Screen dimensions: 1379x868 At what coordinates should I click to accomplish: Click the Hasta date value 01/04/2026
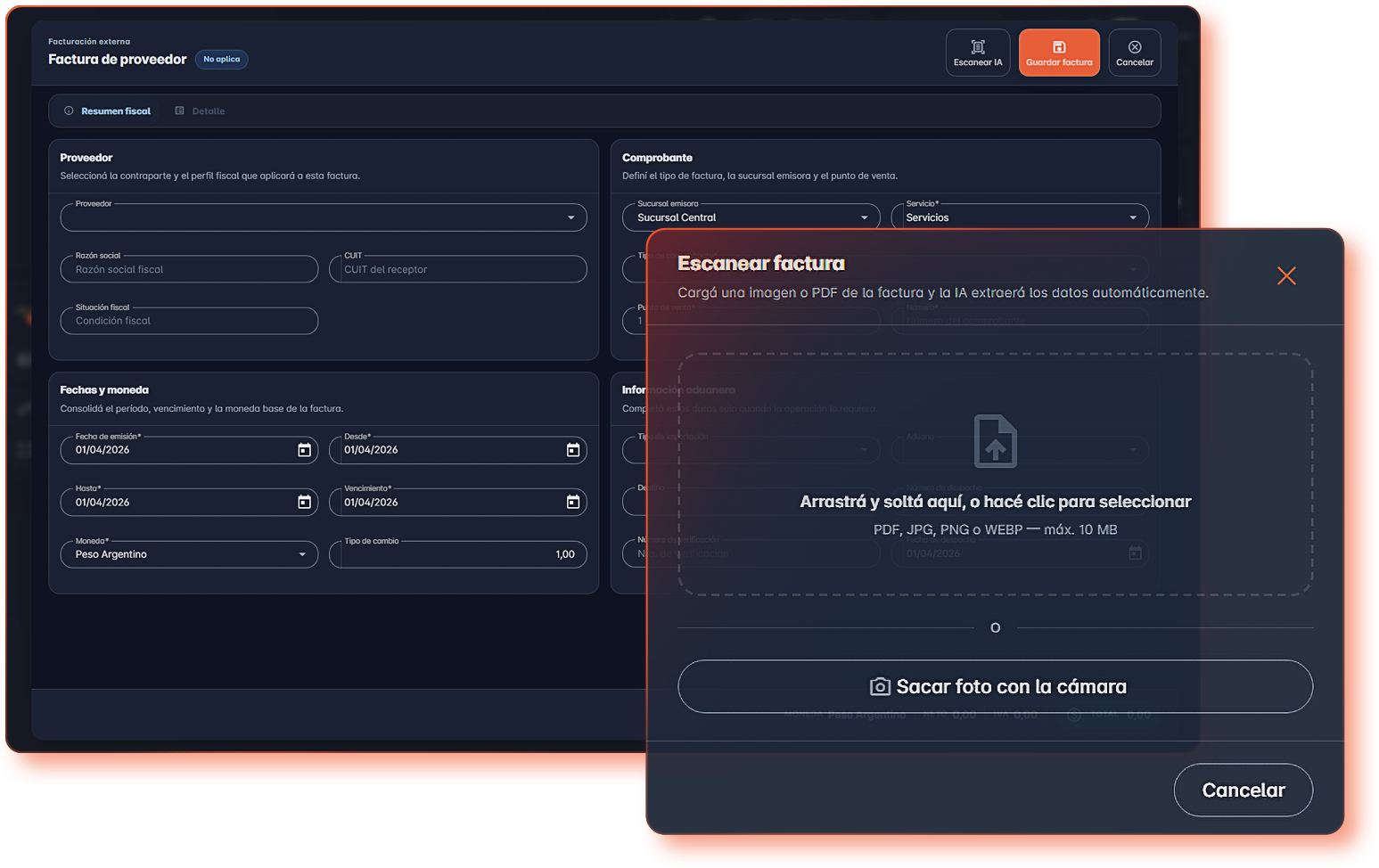coord(103,503)
